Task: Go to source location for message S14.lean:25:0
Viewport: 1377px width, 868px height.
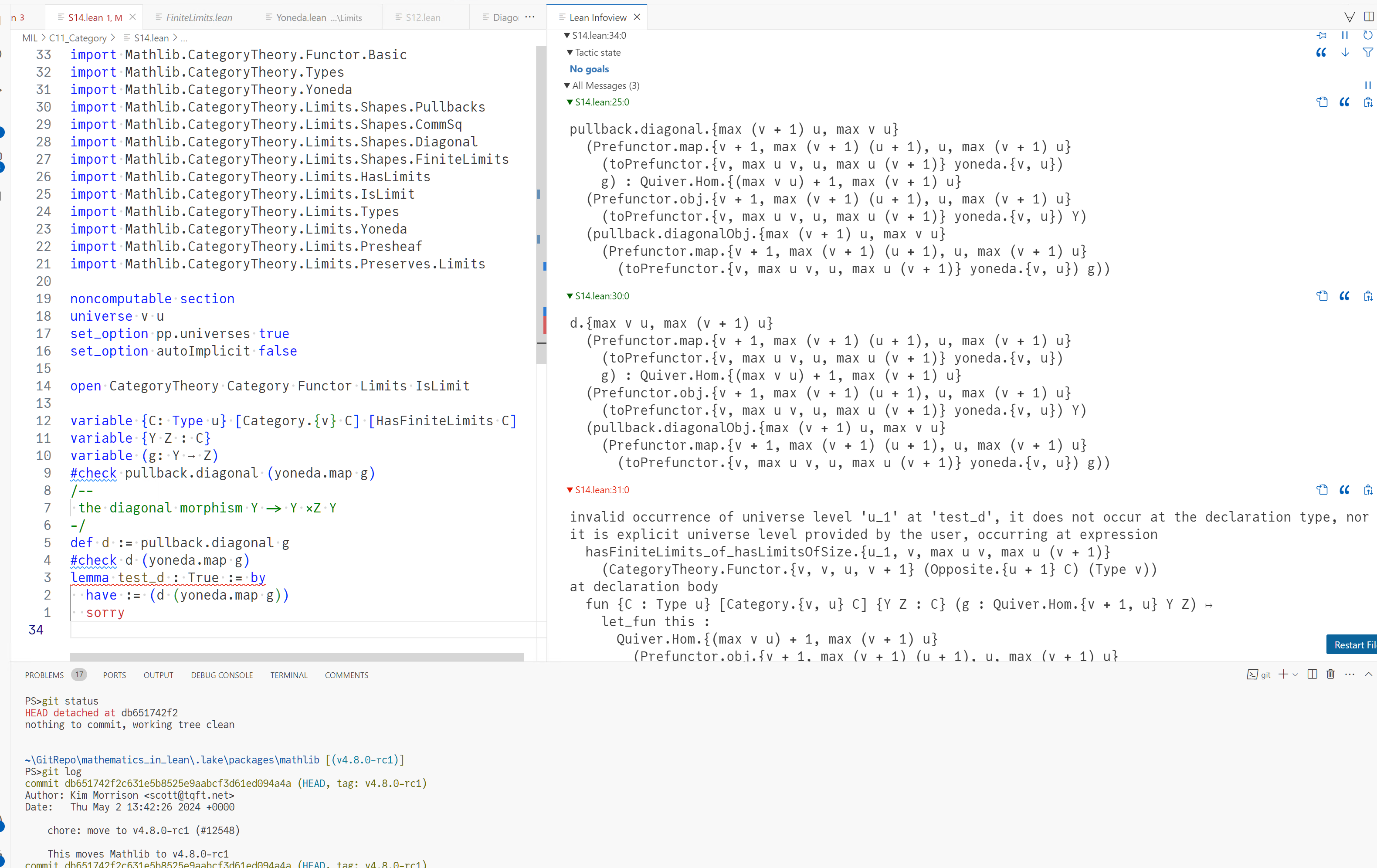Action: (x=1322, y=102)
